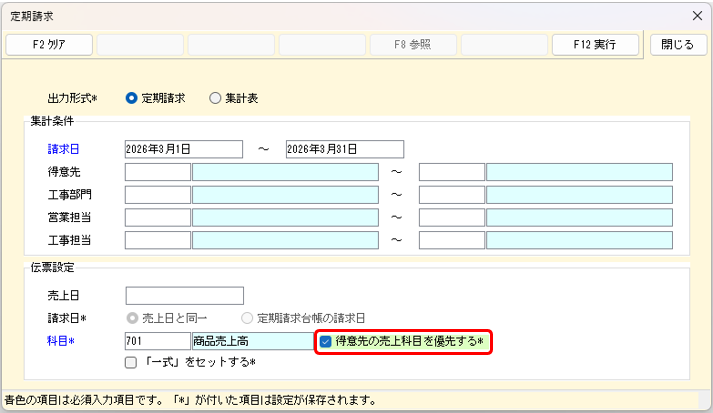Image resolution: width=713 pixels, height=413 pixels.
Task: Click the 工事部門 end code field
Action: [452, 195]
